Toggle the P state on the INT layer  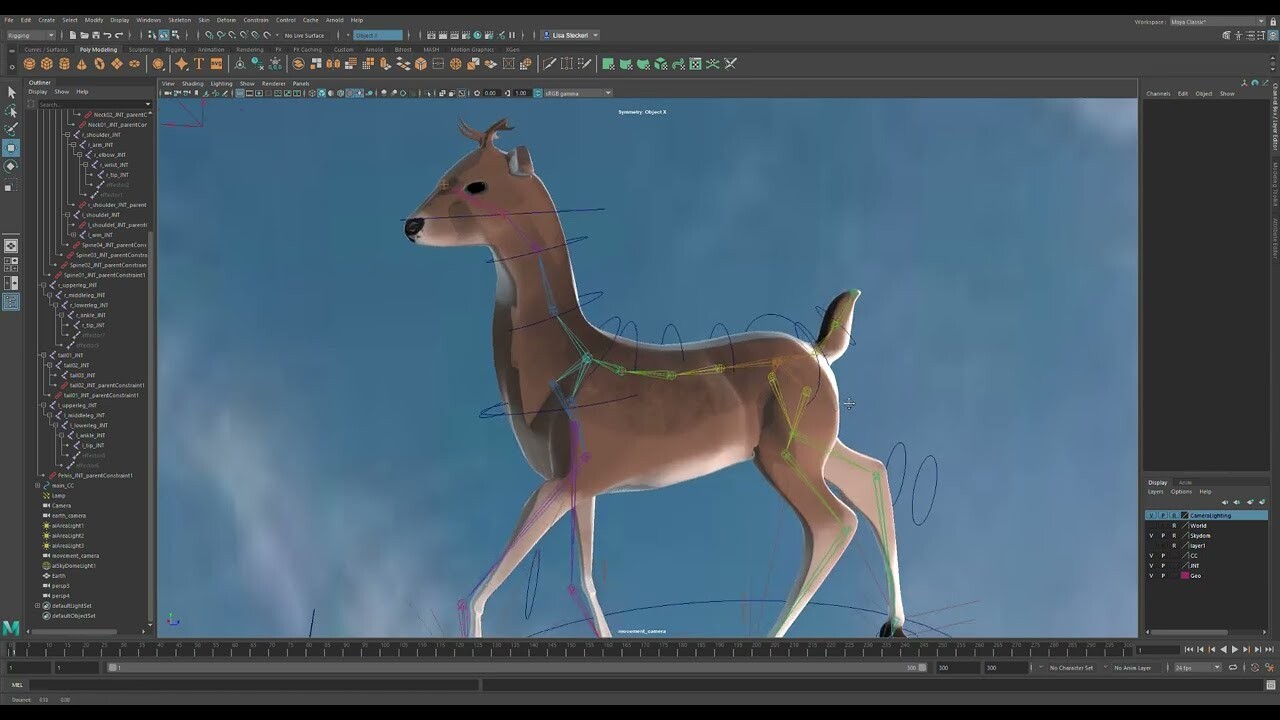(1163, 566)
